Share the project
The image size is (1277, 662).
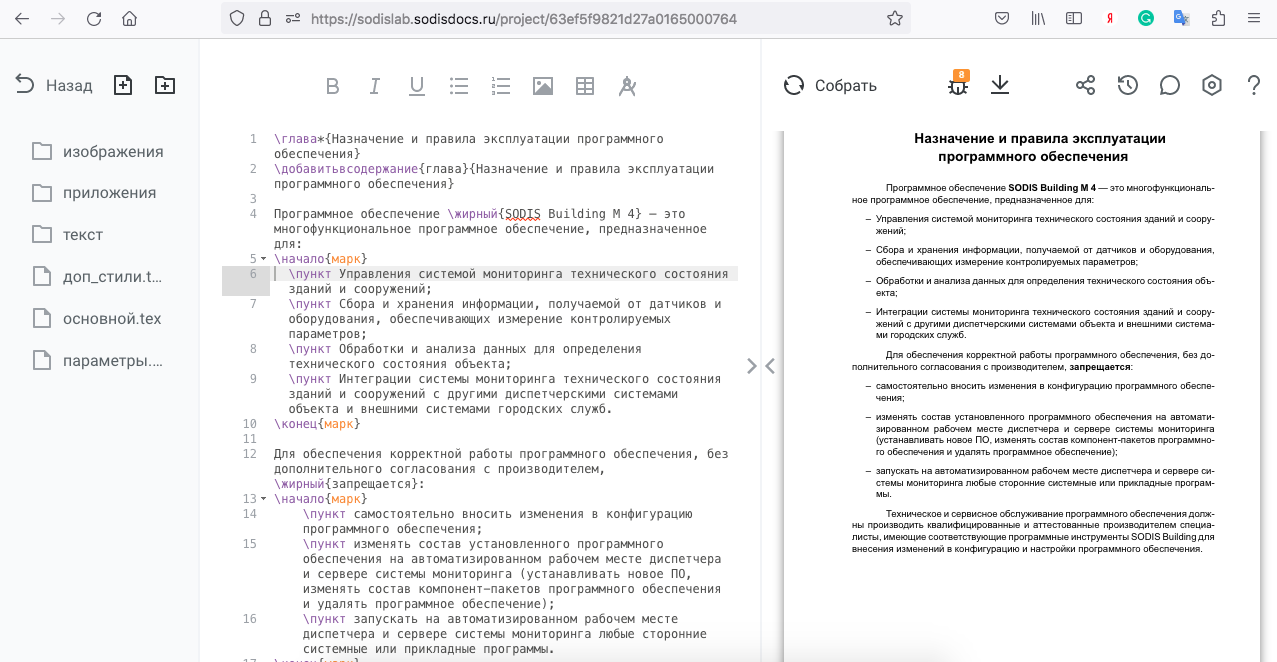pyautogui.click(x=1085, y=86)
